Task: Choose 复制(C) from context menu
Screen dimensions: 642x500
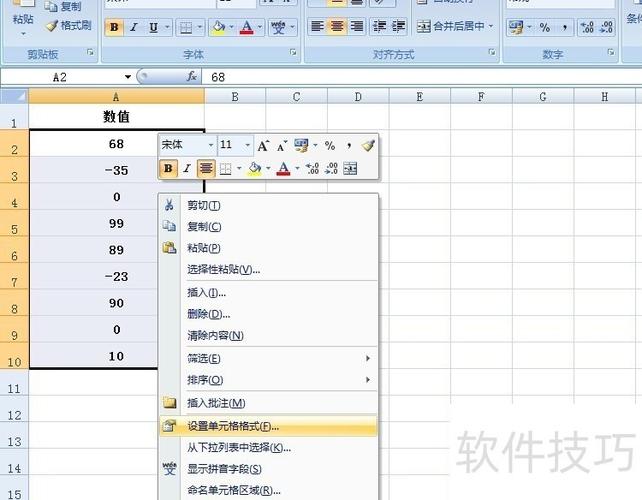Action: pyautogui.click(x=269, y=226)
